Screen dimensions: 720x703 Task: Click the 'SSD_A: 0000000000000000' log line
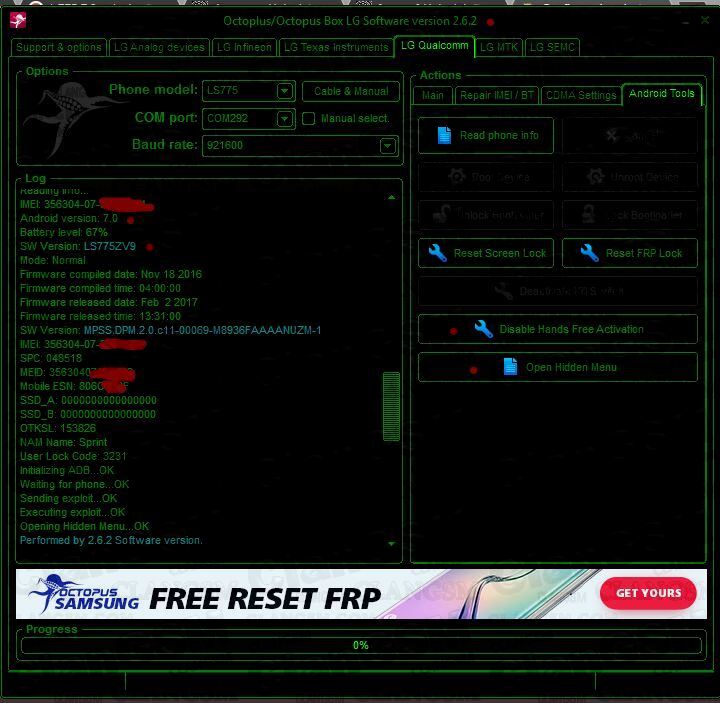tap(89, 400)
